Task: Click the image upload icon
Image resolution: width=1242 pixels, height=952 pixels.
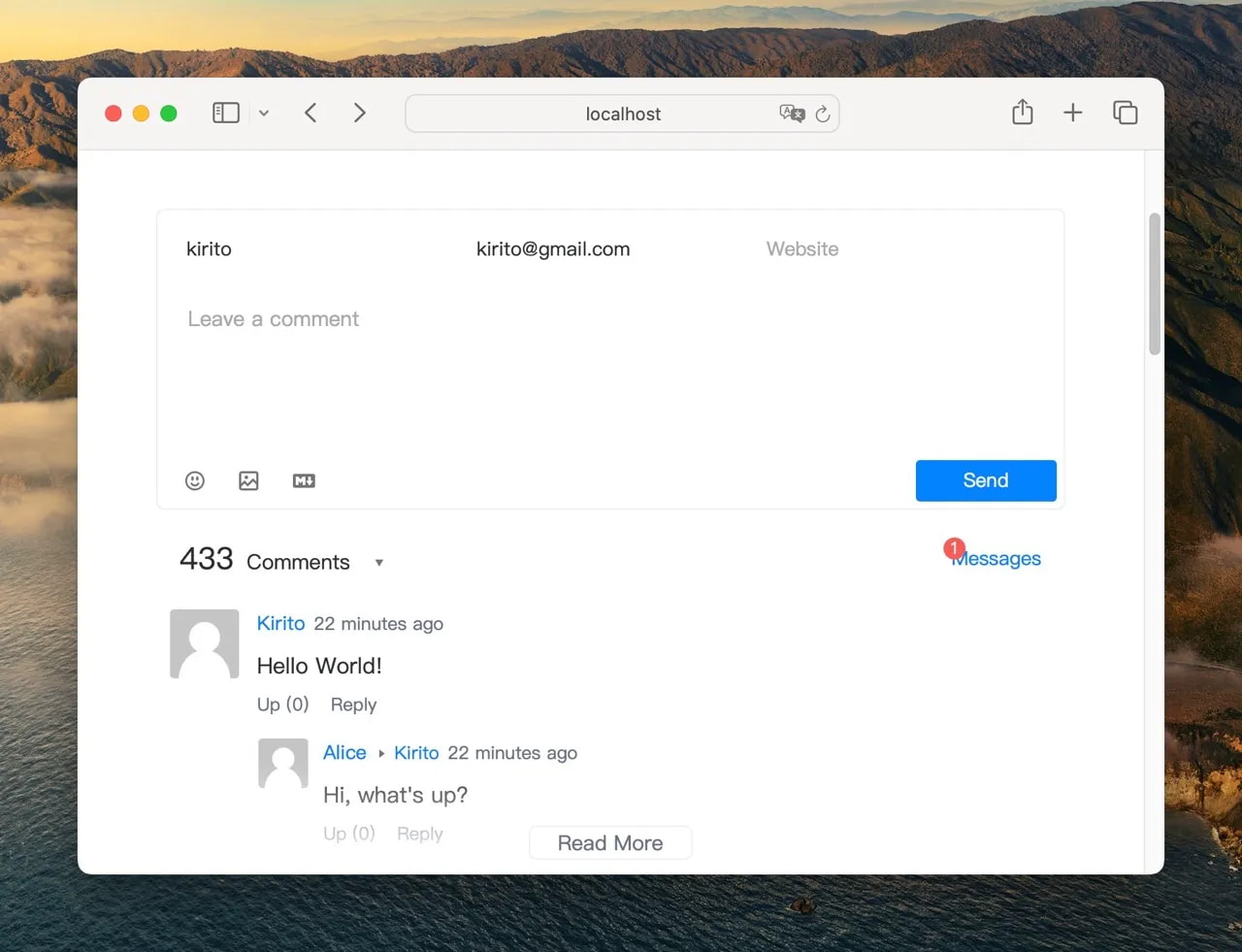Action: coord(248,480)
